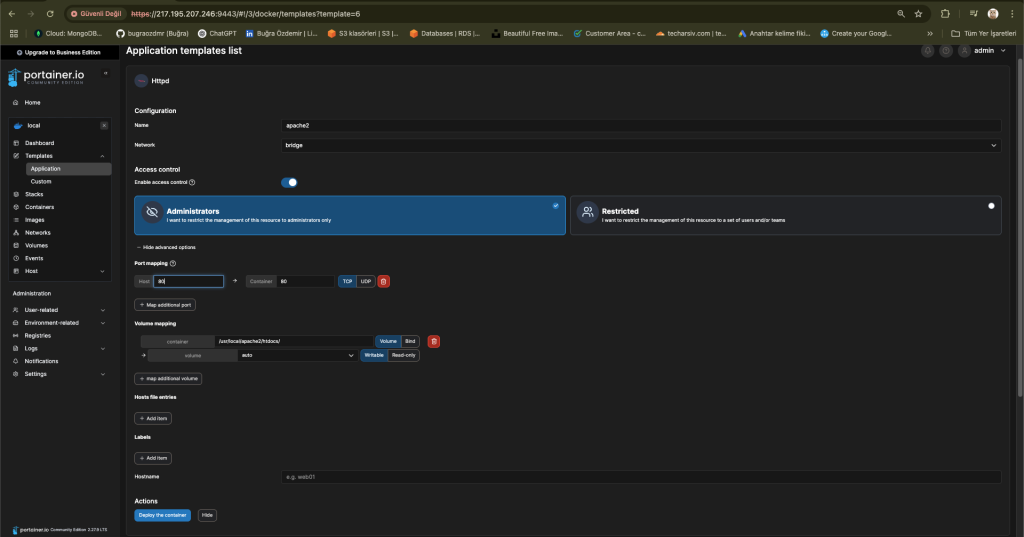Open the volume dropdown showing auto
Image resolution: width=1024 pixels, height=537 pixels.
298,355
